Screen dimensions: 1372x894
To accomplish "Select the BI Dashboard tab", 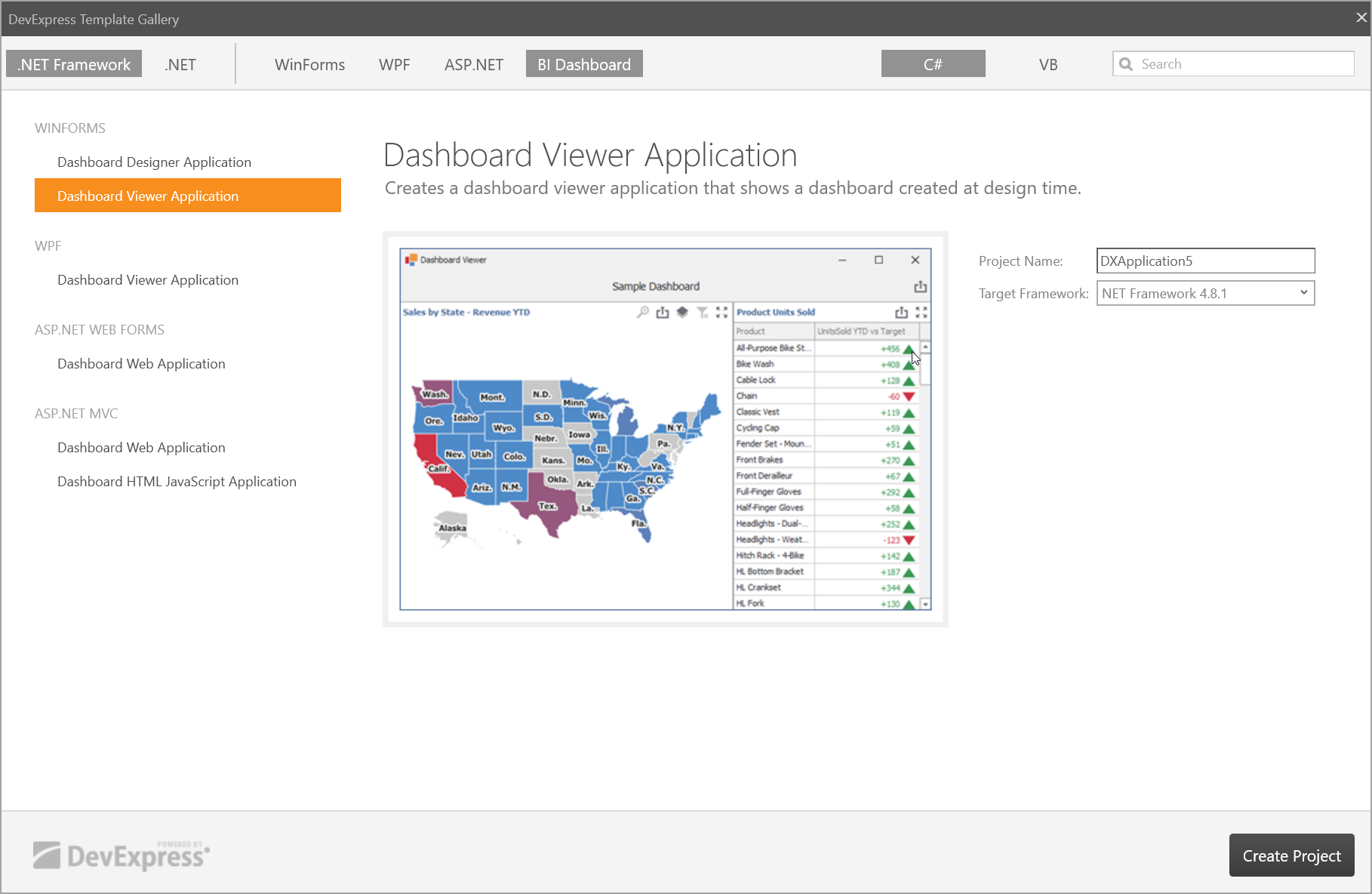I will [x=584, y=64].
